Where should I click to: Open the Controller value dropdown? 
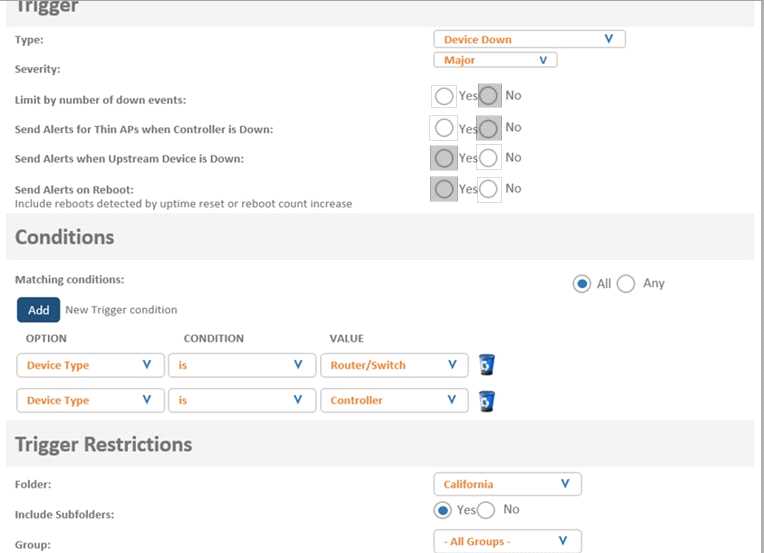[x=394, y=400]
